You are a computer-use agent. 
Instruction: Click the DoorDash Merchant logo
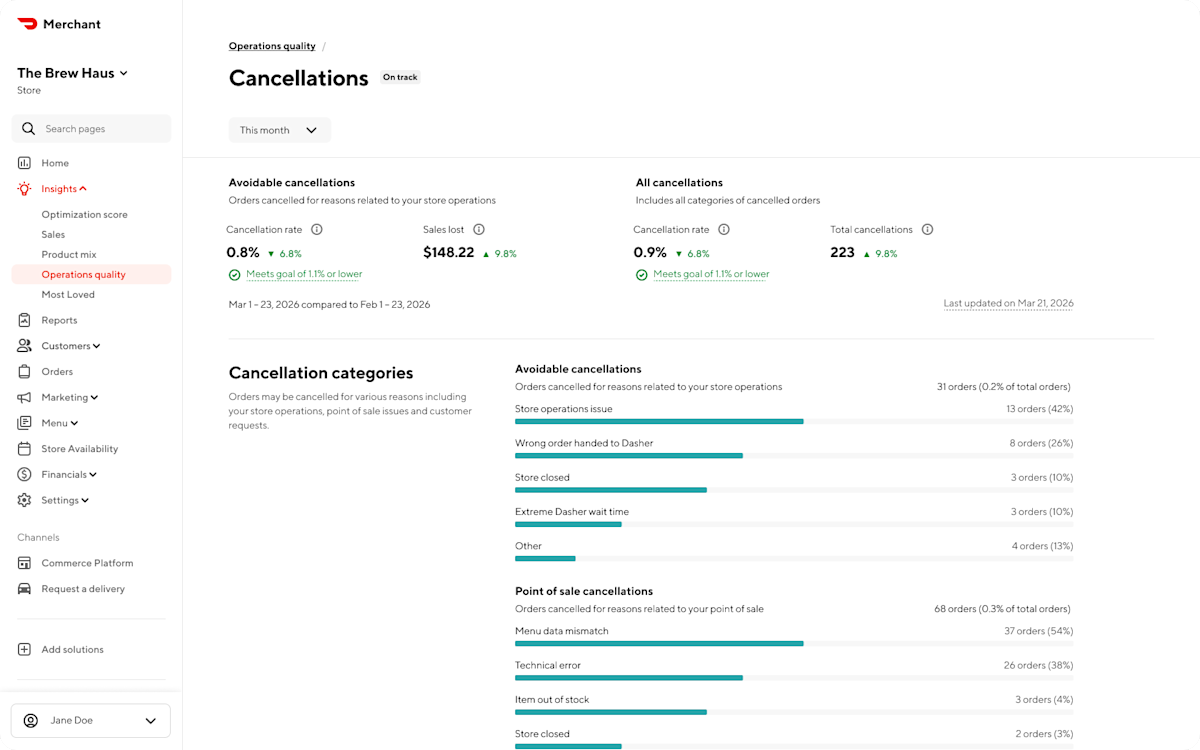click(x=58, y=23)
